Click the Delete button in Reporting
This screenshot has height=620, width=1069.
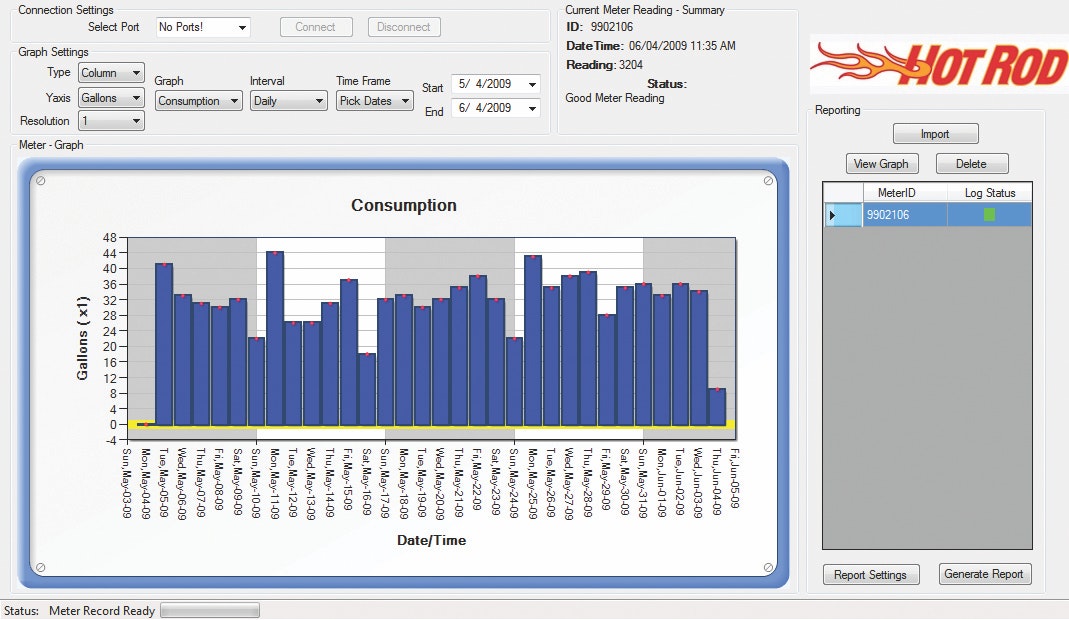pos(971,164)
